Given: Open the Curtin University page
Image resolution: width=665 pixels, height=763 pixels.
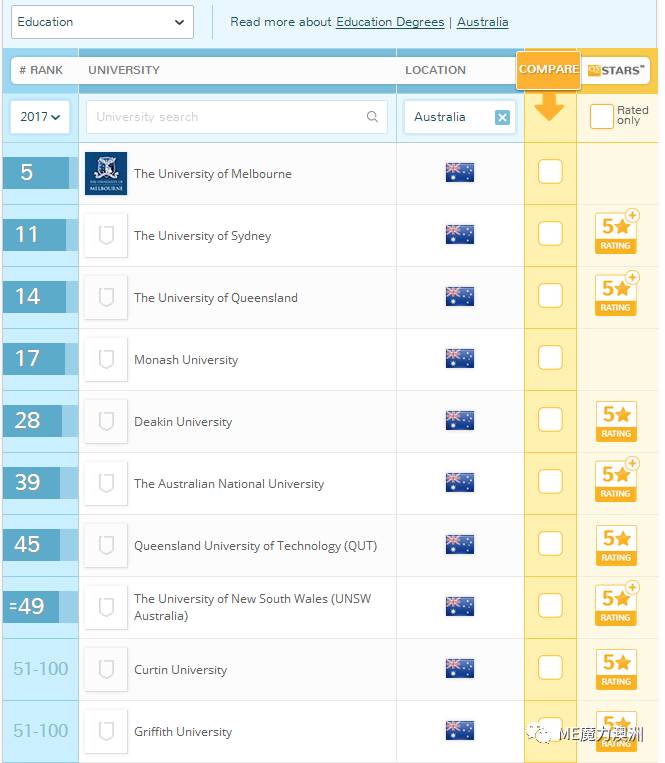Looking at the screenshot, I should 180,670.
